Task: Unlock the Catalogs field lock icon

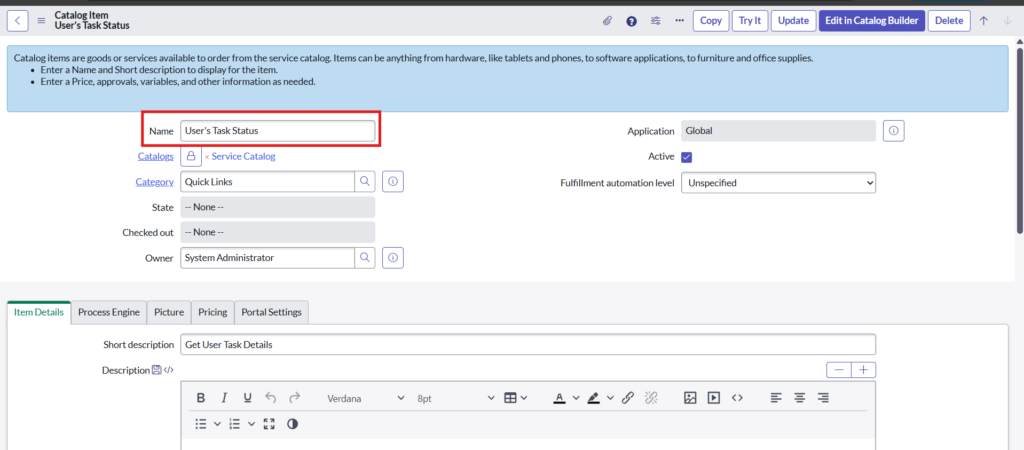Action: click(191, 156)
